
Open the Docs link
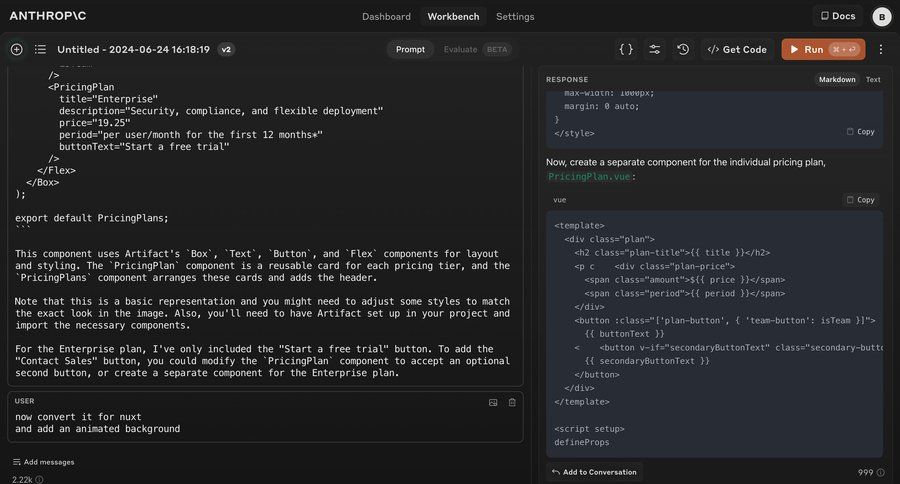838,16
